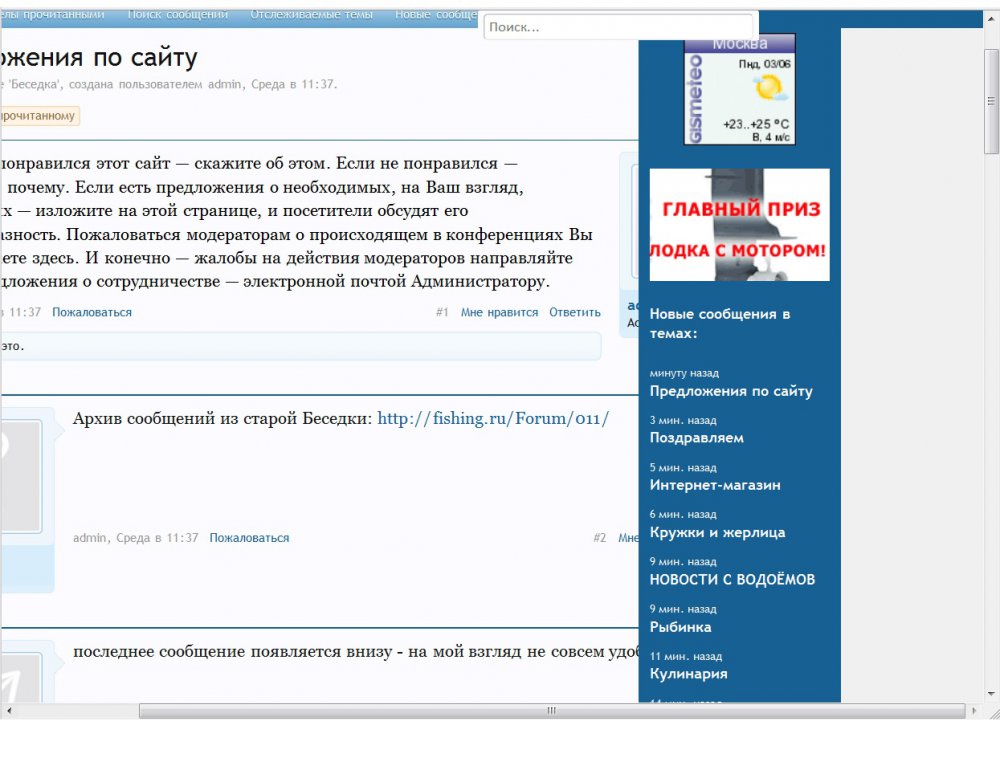This screenshot has height=778, width=1000.
Task: Click the Gismeteo Moscow weather widget
Action: 739,90
